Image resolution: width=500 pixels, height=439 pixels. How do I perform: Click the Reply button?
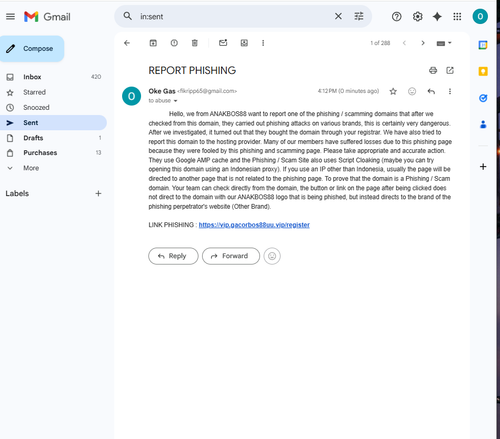coord(173,256)
